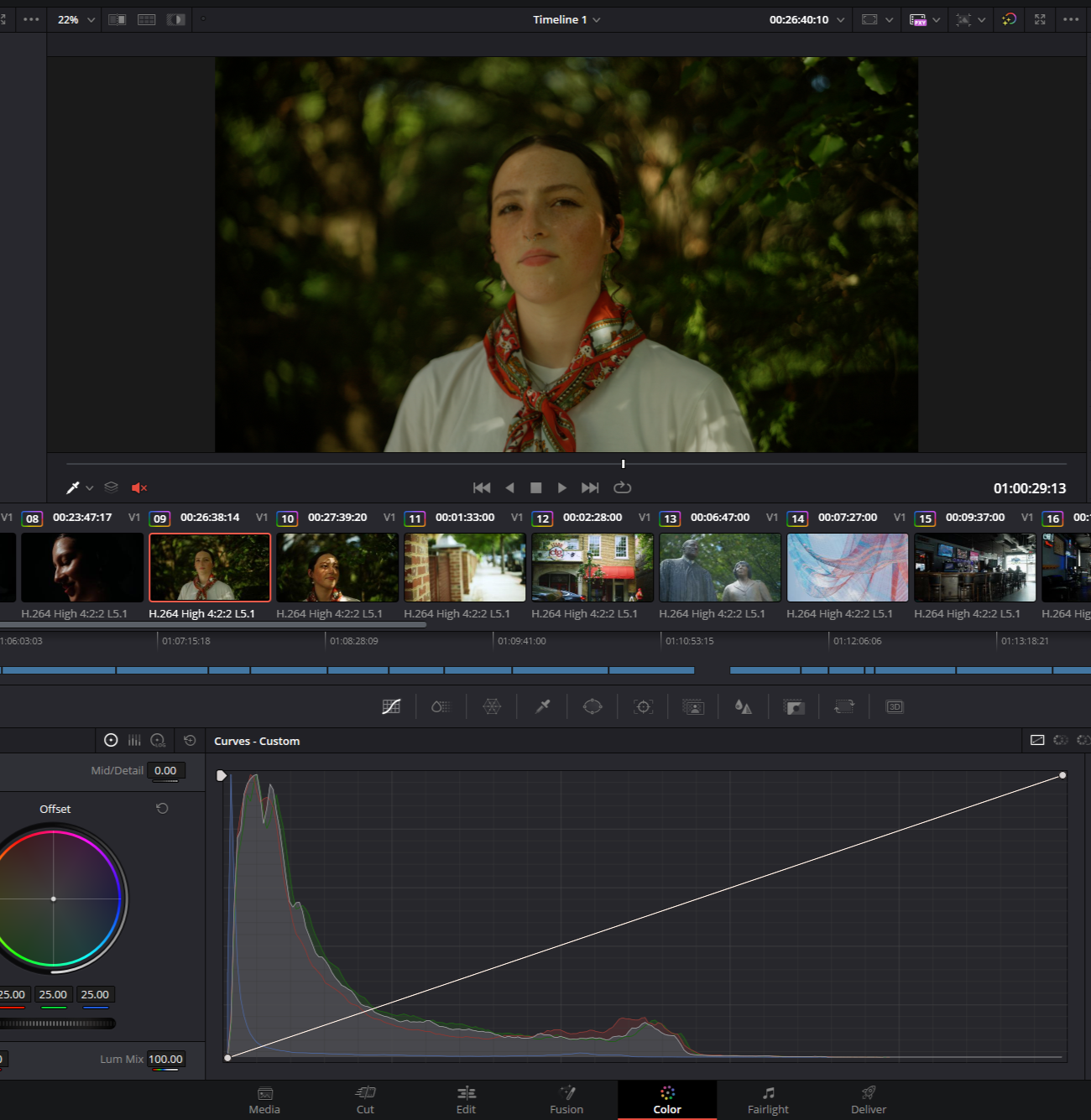The image size is (1091, 1120).
Task: Open the Tracker palette
Action: pos(644,706)
